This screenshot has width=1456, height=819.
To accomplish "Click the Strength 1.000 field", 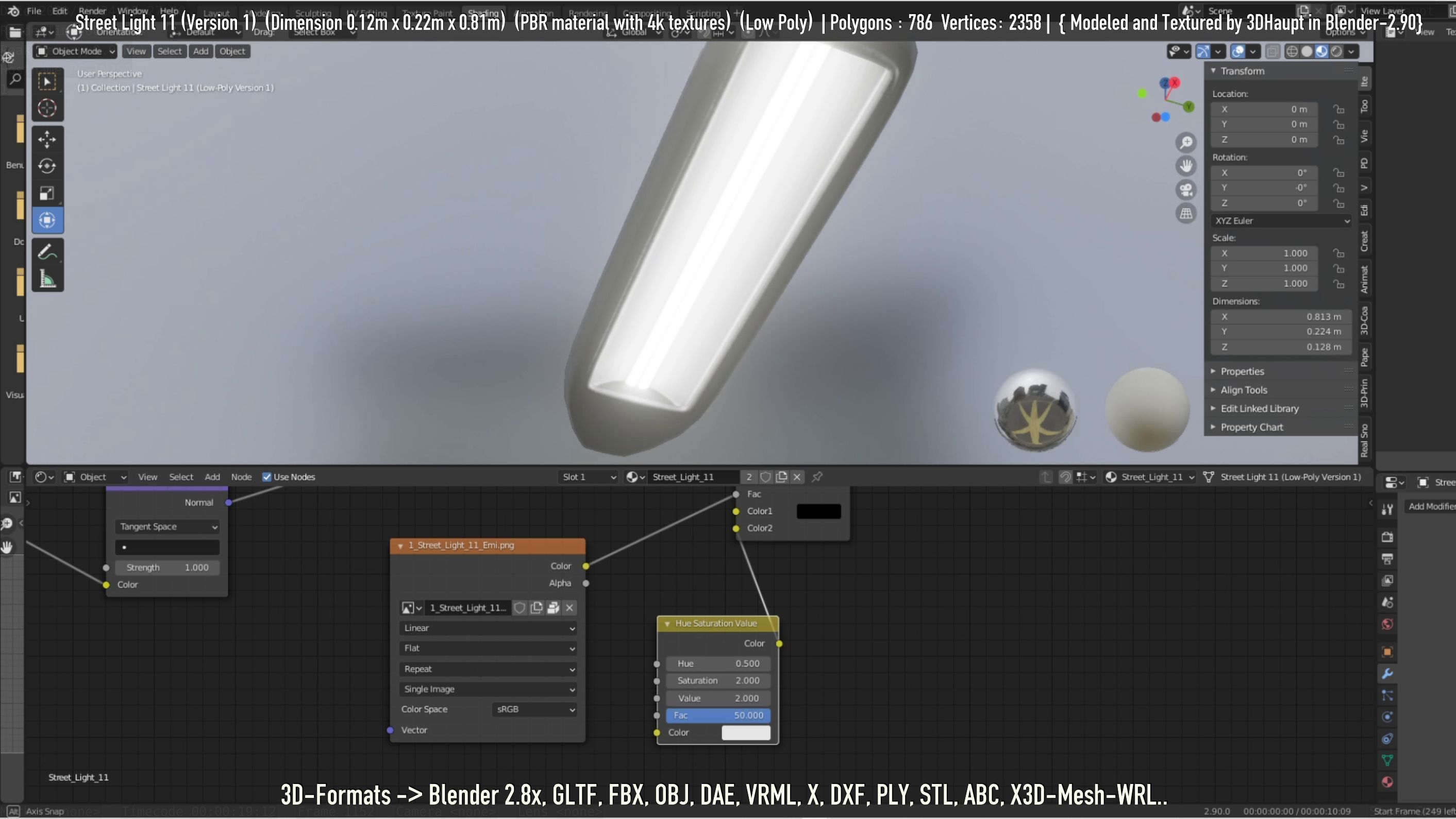I will (x=168, y=568).
